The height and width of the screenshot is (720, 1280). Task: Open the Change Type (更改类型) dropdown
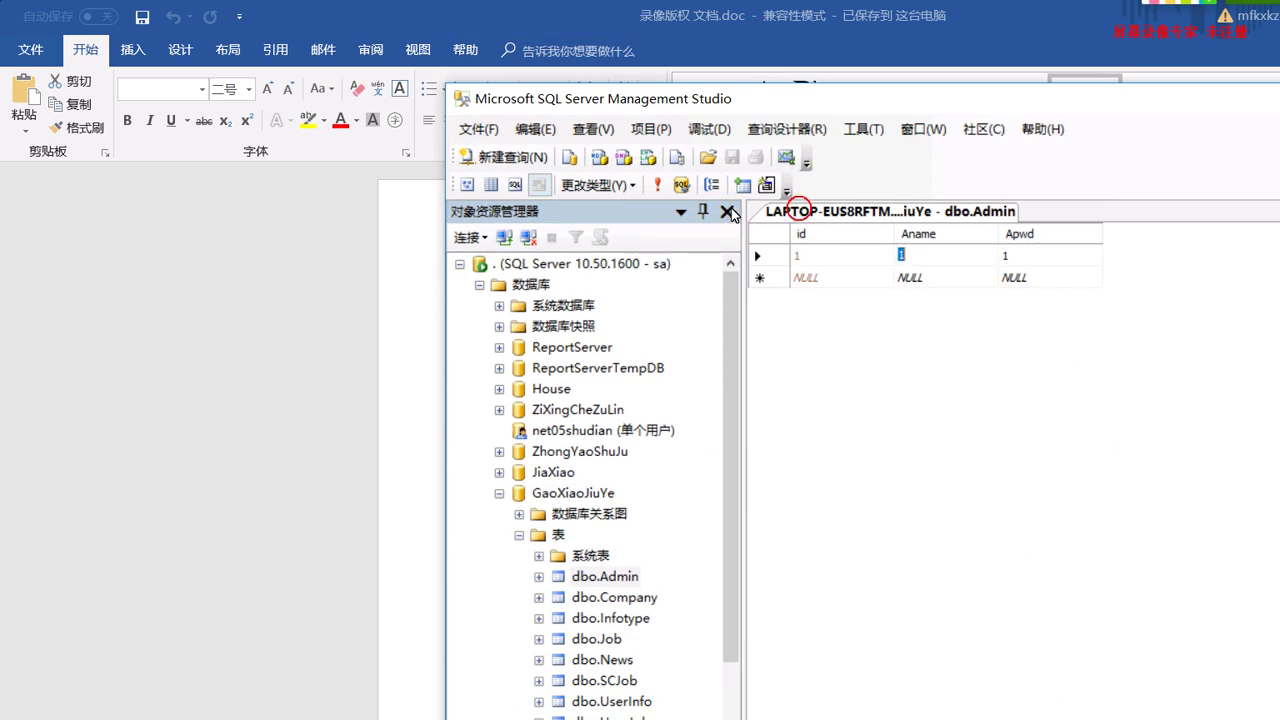598,185
